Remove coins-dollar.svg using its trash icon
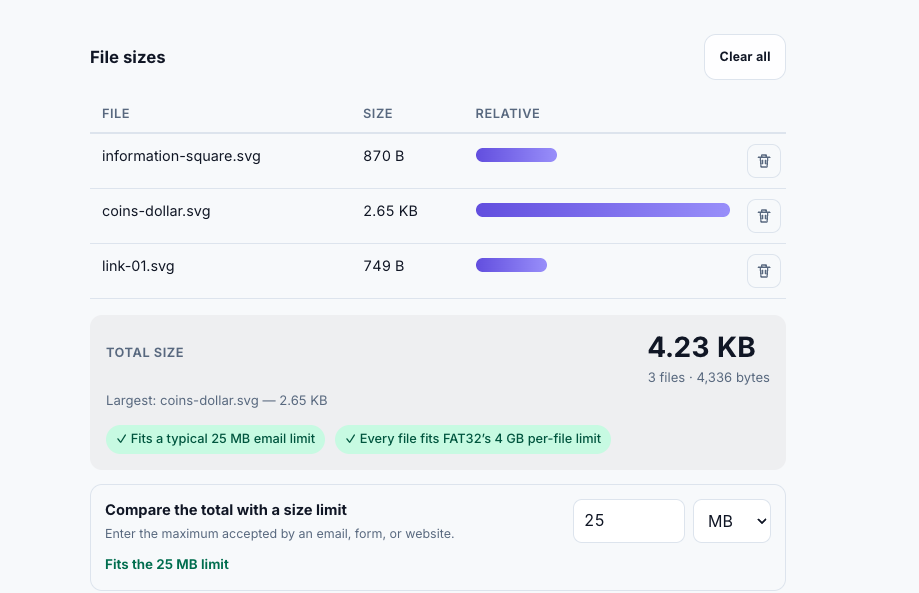The height and width of the screenshot is (593, 919). tap(764, 216)
